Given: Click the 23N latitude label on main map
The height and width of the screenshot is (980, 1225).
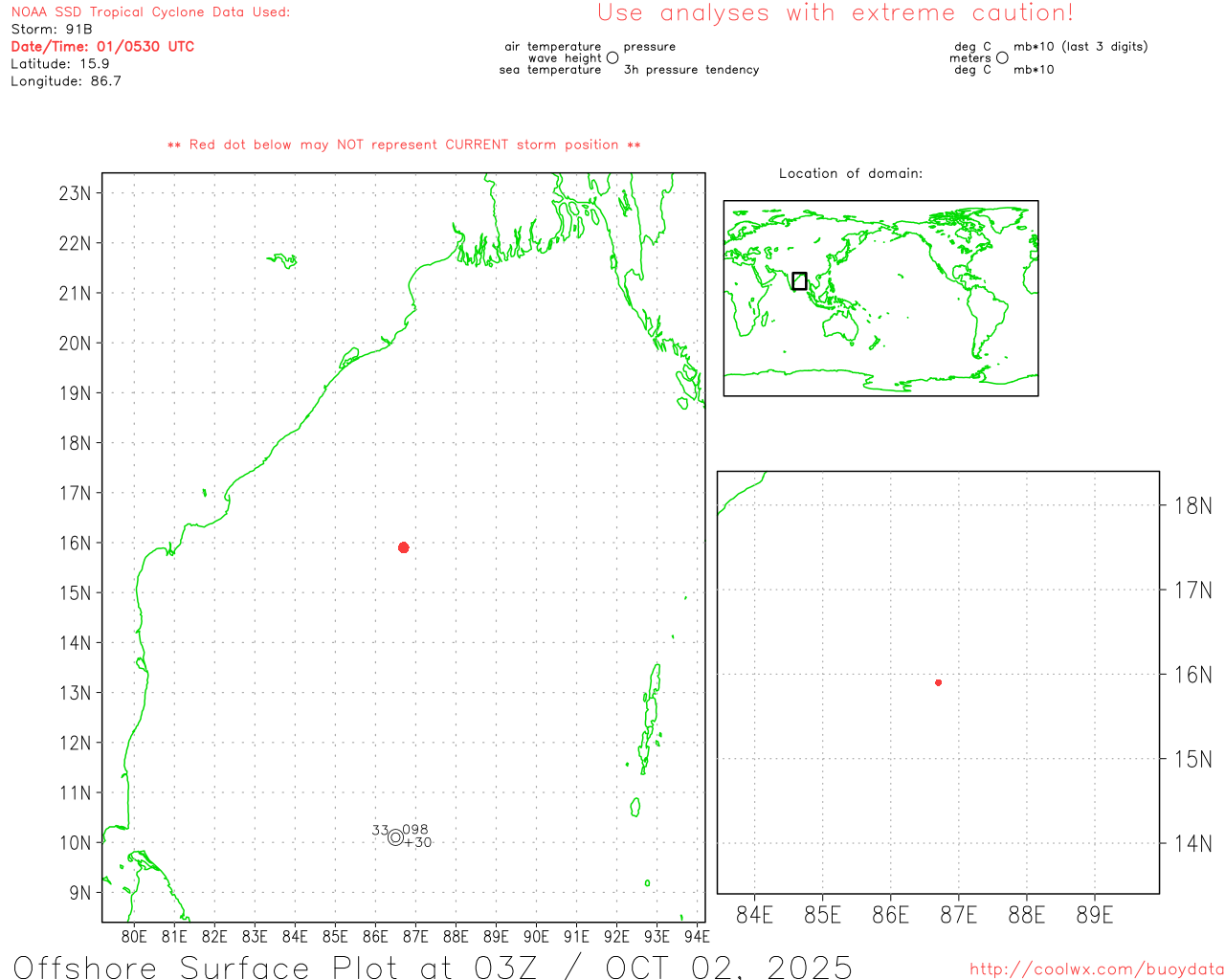Looking at the screenshot, I should (75, 193).
